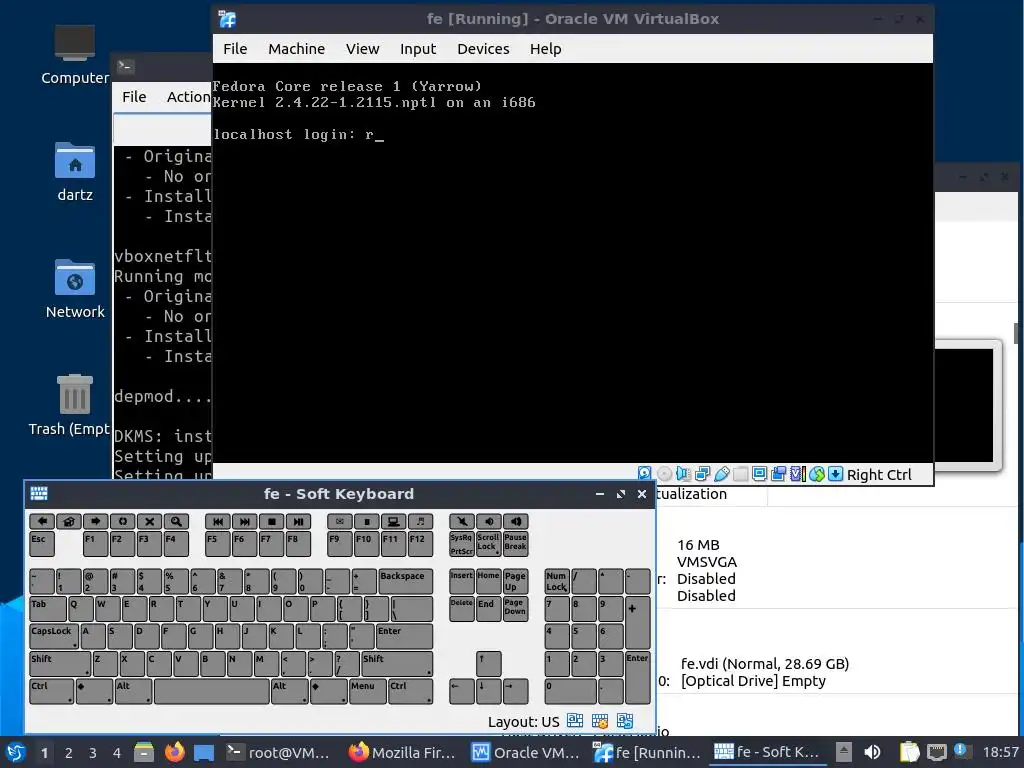Viewport: 1024px width, 768px height.
Task: Click the mouse integration indicator in VM status bar
Action: (816, 473)
